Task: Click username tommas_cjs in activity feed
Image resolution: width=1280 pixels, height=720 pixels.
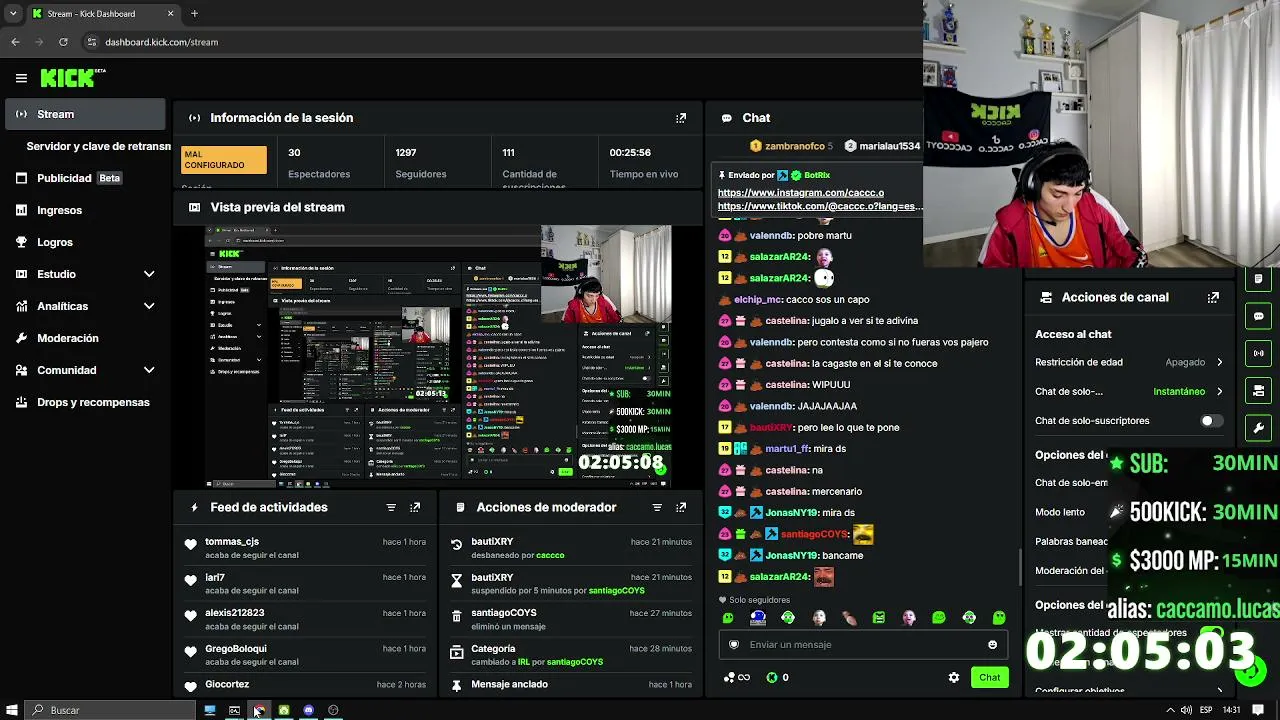Action: (232, 542)
